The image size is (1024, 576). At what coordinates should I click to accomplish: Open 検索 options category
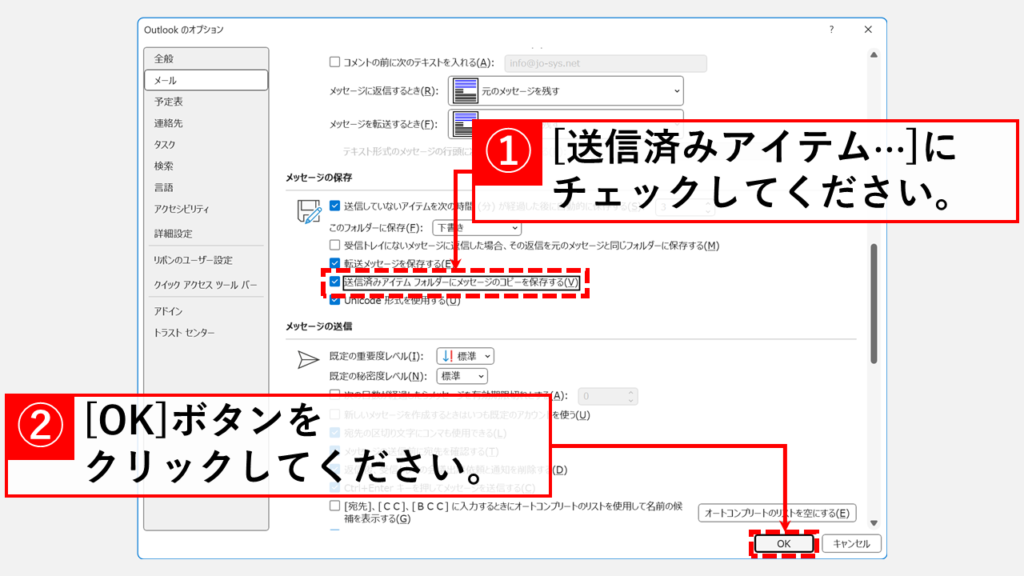(206, 167)
